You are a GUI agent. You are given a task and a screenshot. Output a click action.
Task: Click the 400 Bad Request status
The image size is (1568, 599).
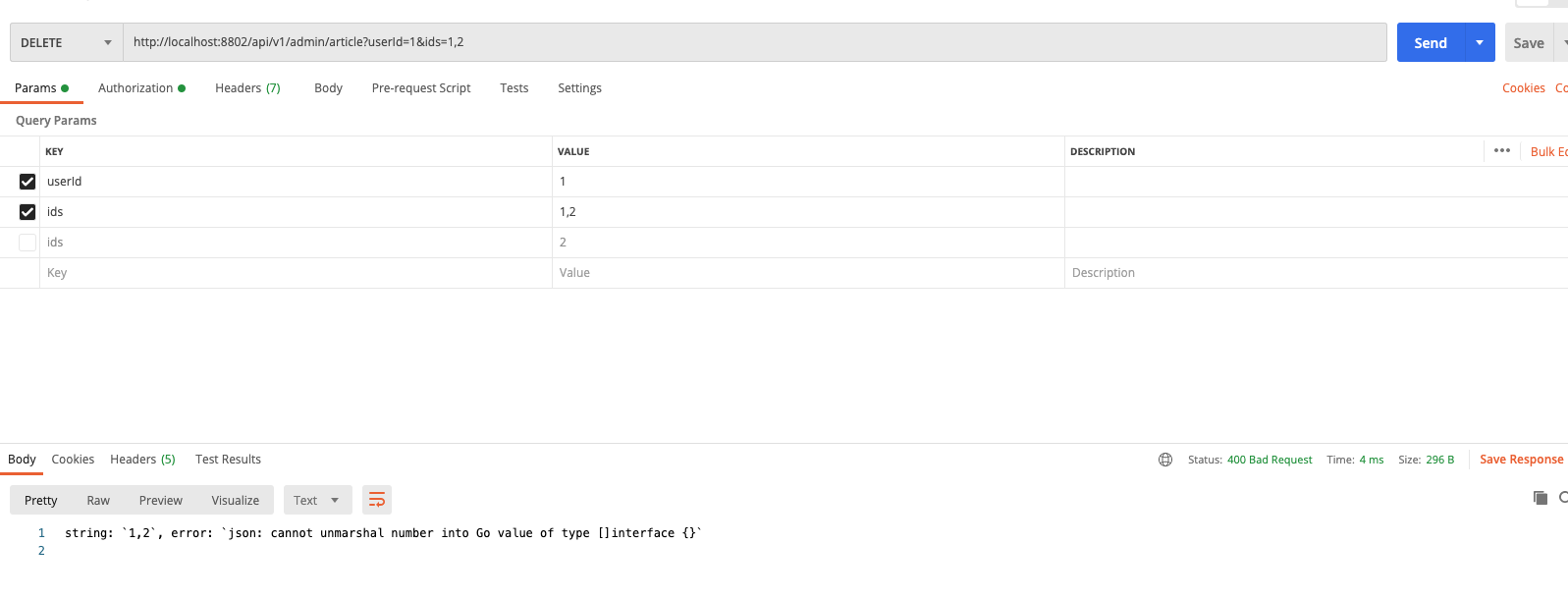point(1270,460)
